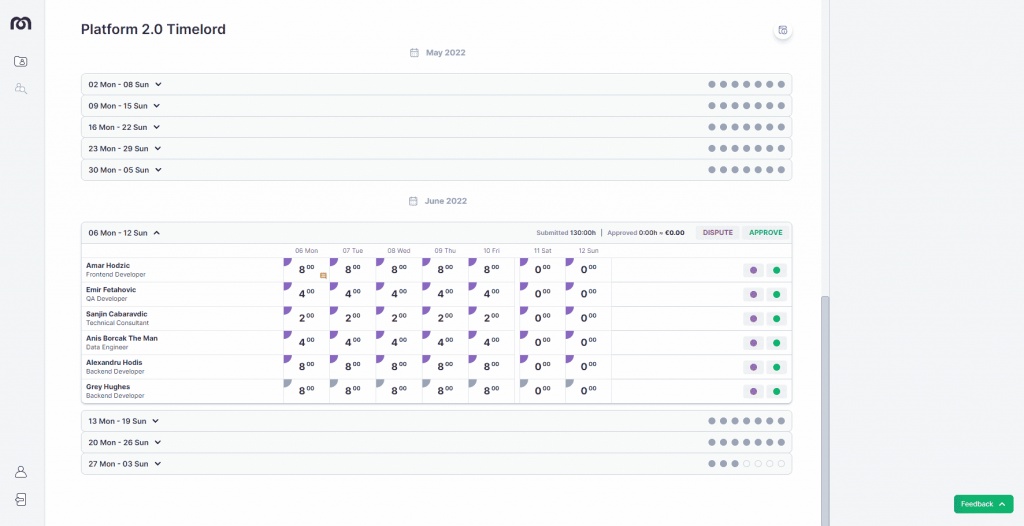1024x526 pixels.
Task: Dispute Anis Borcak's hours with purple dot
Action: (x=753, y=343)
